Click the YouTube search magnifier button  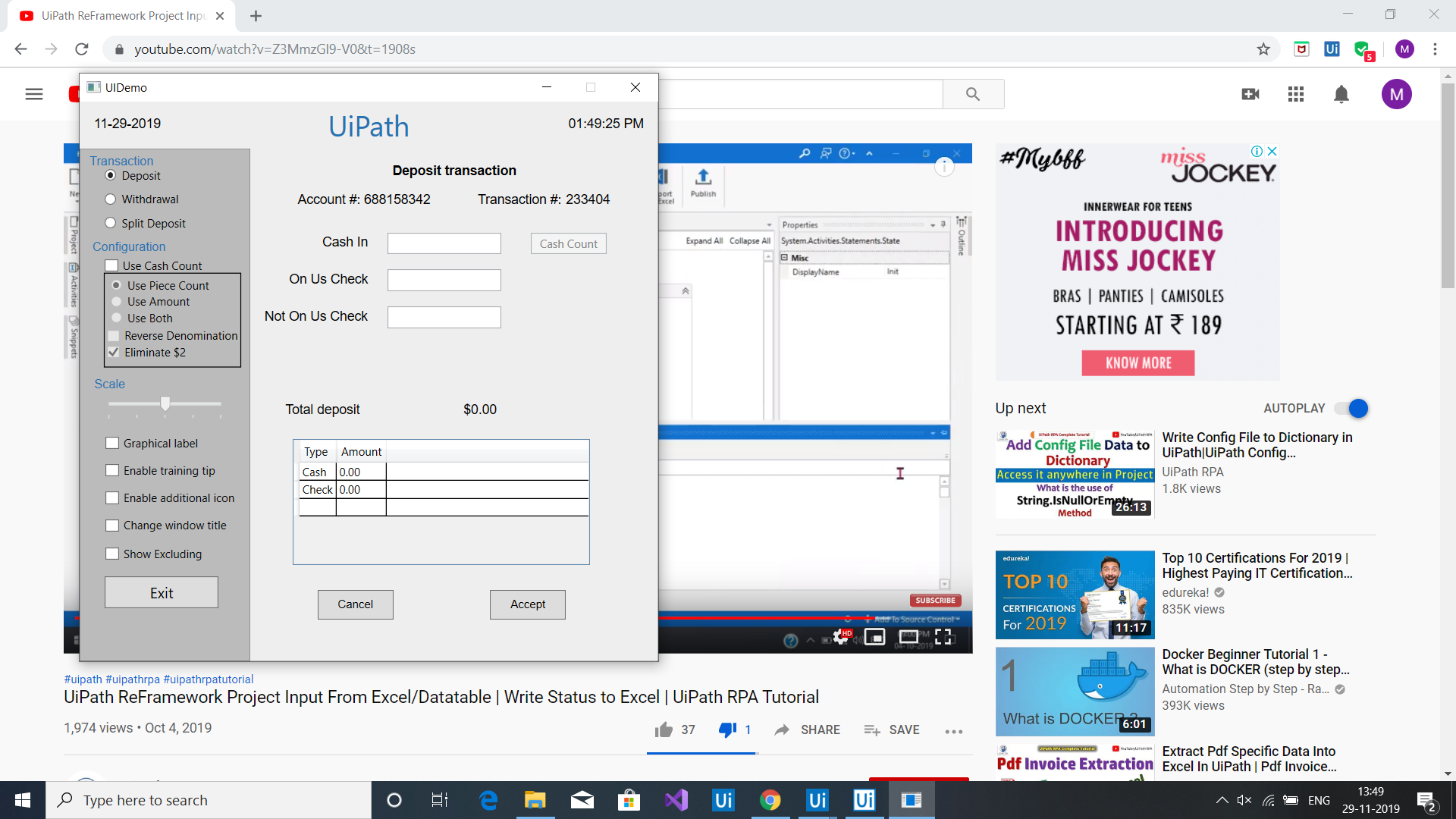(x=973, y=94)
